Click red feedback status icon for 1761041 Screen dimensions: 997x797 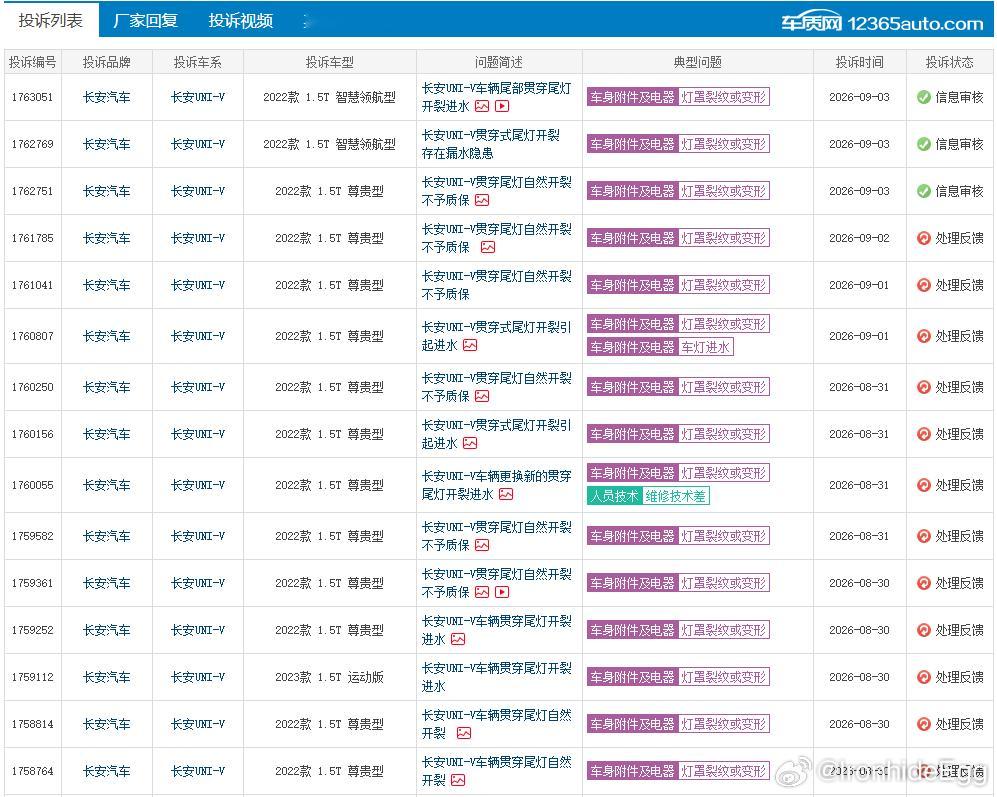click(x=924, y=286)
